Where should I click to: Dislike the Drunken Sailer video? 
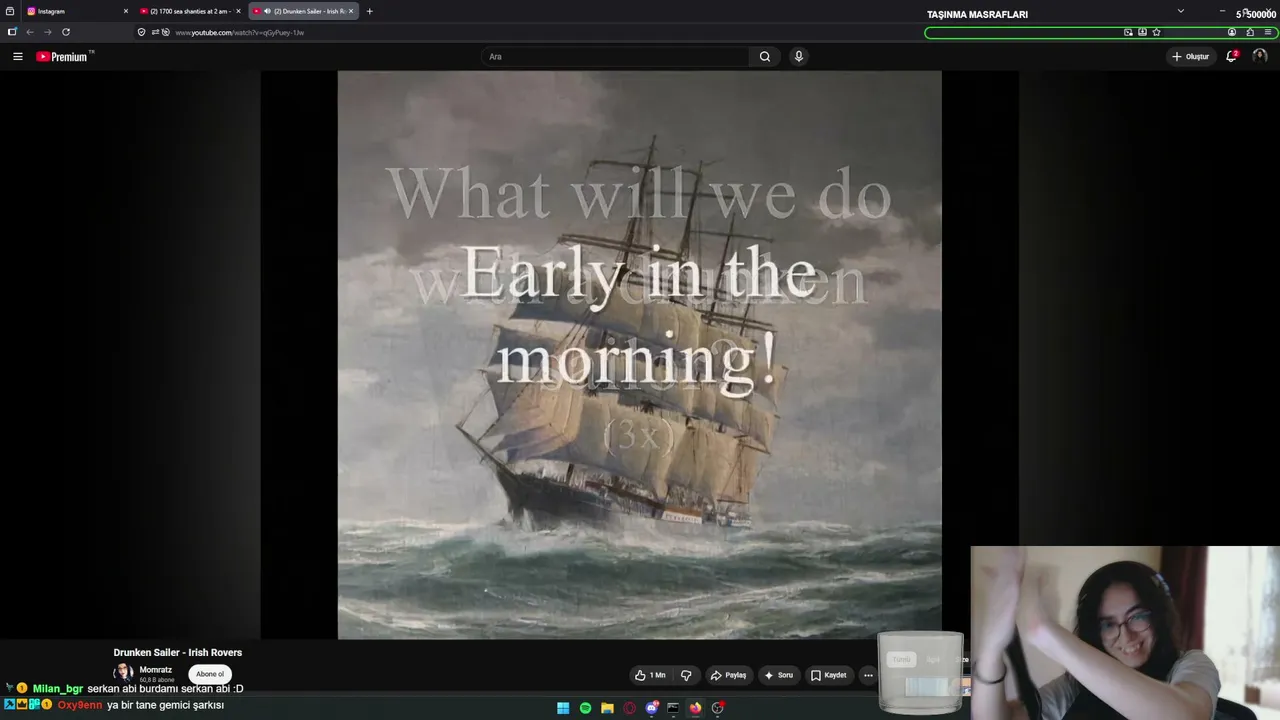(686, 675)
